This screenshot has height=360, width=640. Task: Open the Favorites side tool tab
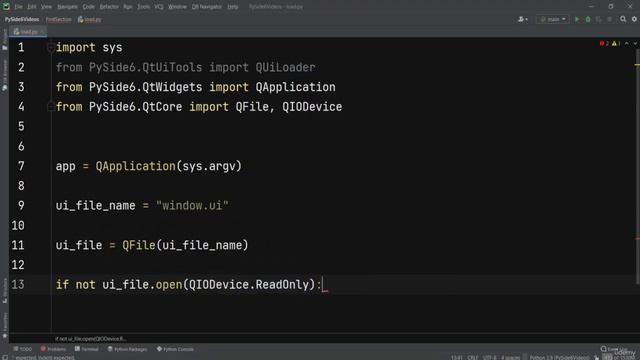pyautogui.click(x=4, y=325)
